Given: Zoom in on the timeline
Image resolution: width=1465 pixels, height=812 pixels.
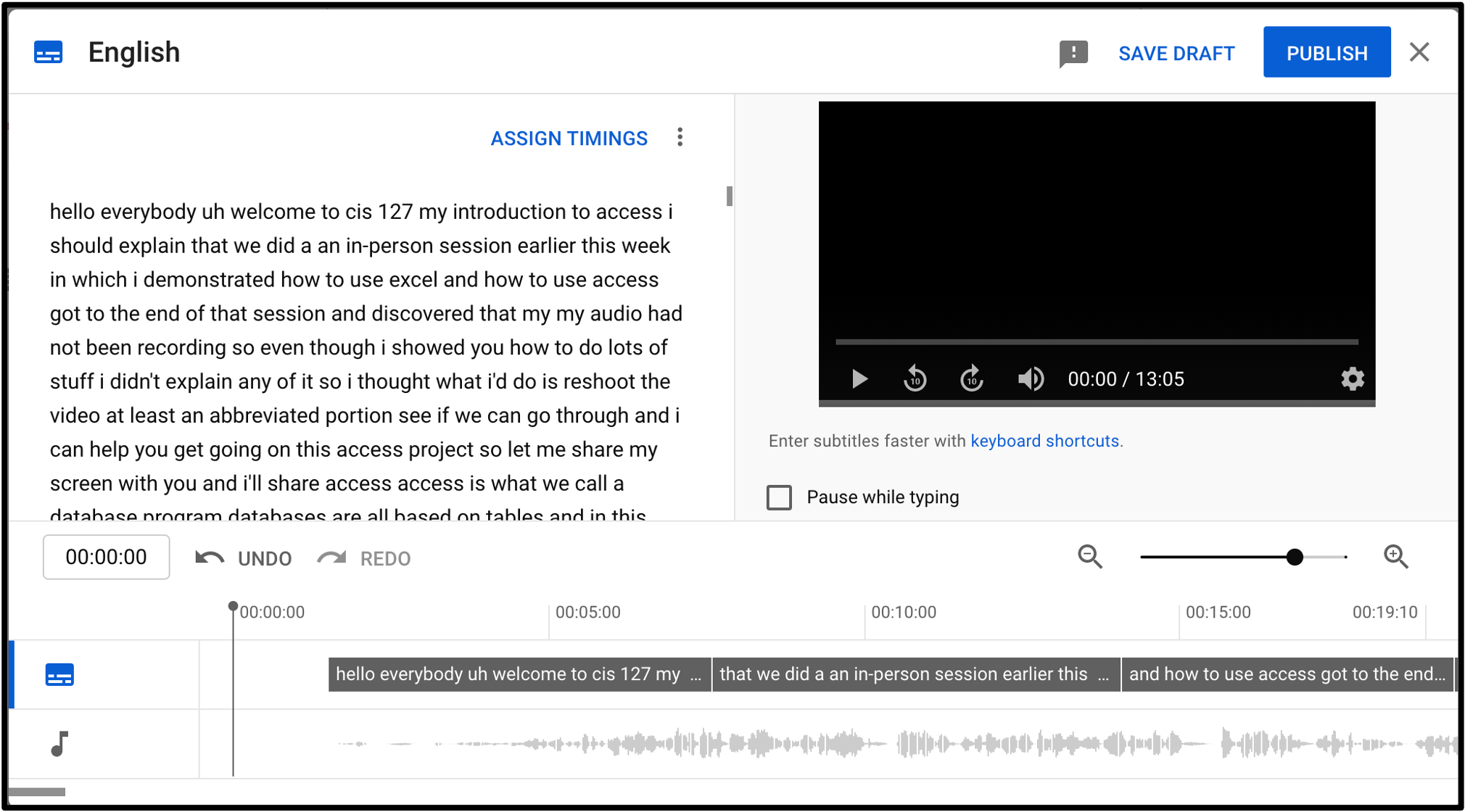Looking at the screenshot, I should [1396, 557].
